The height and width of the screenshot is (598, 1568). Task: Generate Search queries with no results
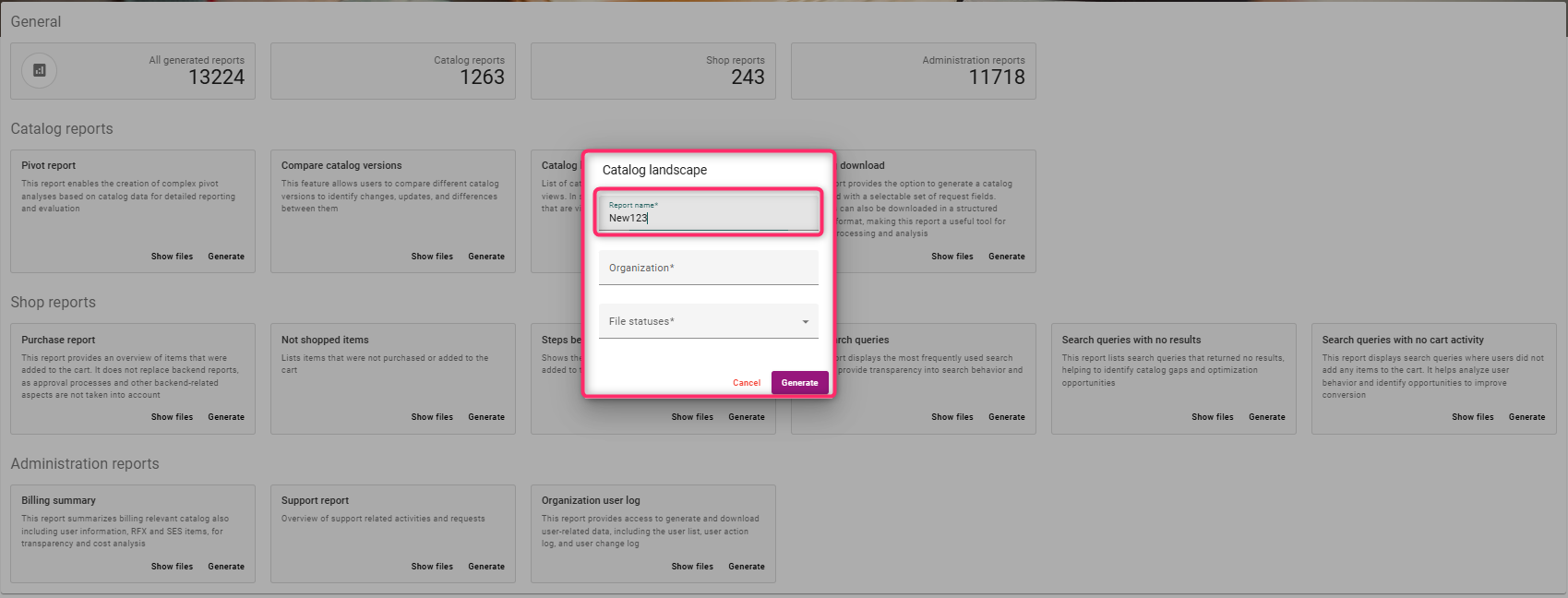[1266, 417]
